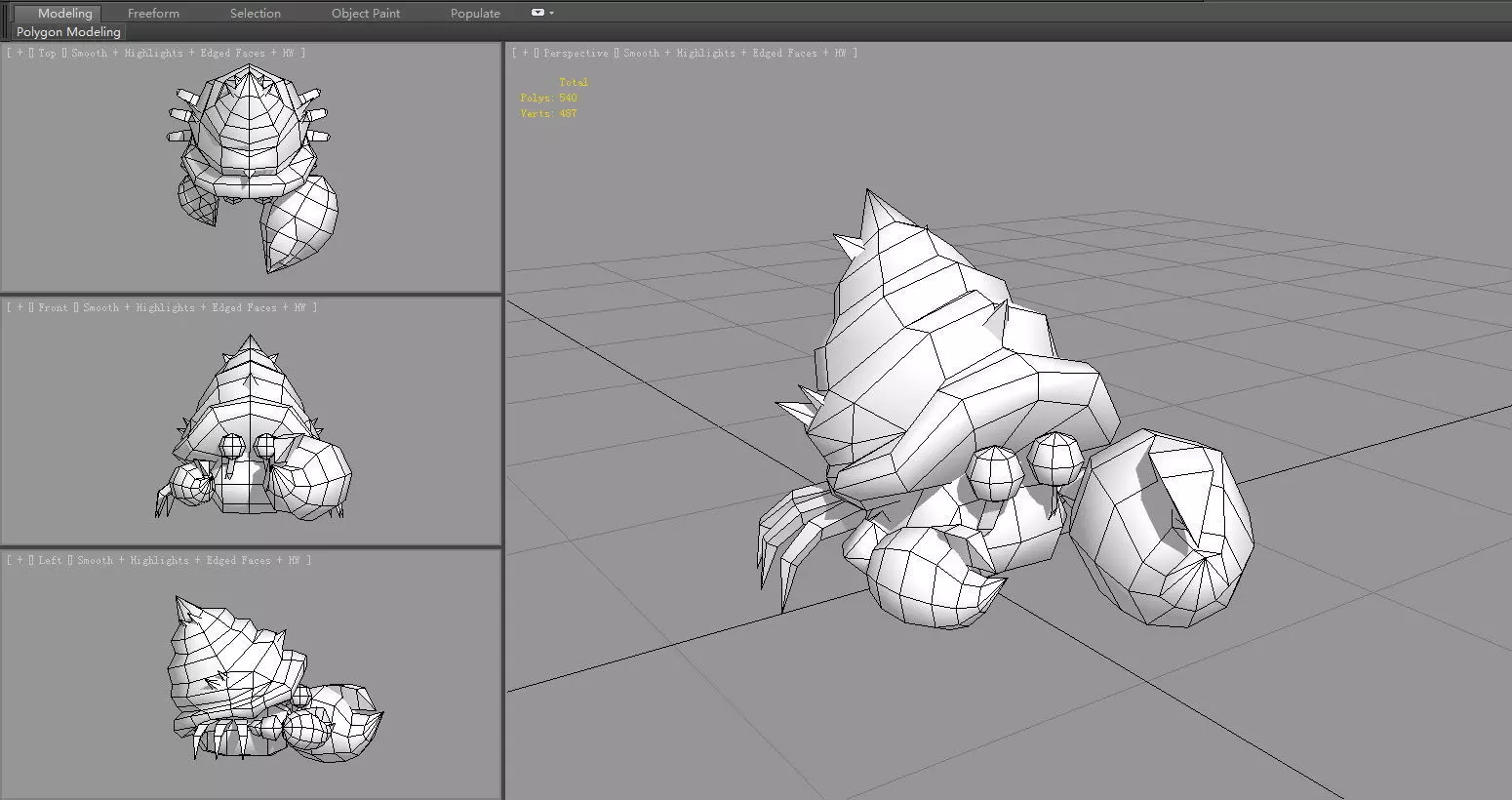This screenshot has height=800, width=1512.
Task: Click the 'Polys: 540' statistic text
Action: pos(548,98)
